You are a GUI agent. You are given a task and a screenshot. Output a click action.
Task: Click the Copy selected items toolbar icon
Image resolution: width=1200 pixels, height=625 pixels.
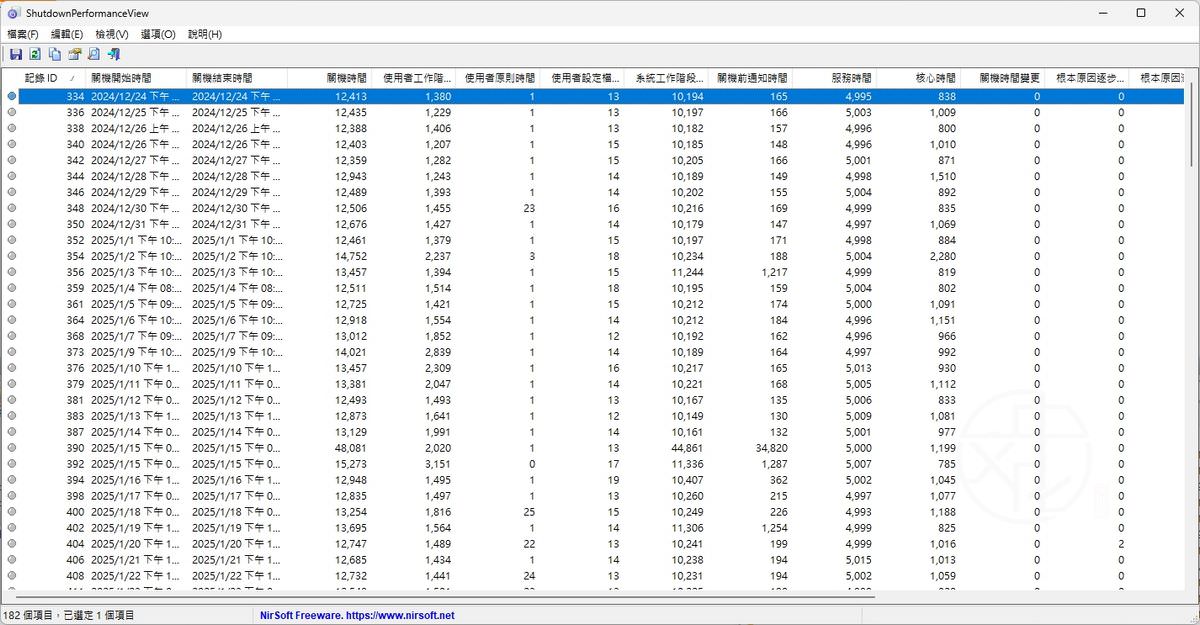pyautogui.click(x=55, y=54)
